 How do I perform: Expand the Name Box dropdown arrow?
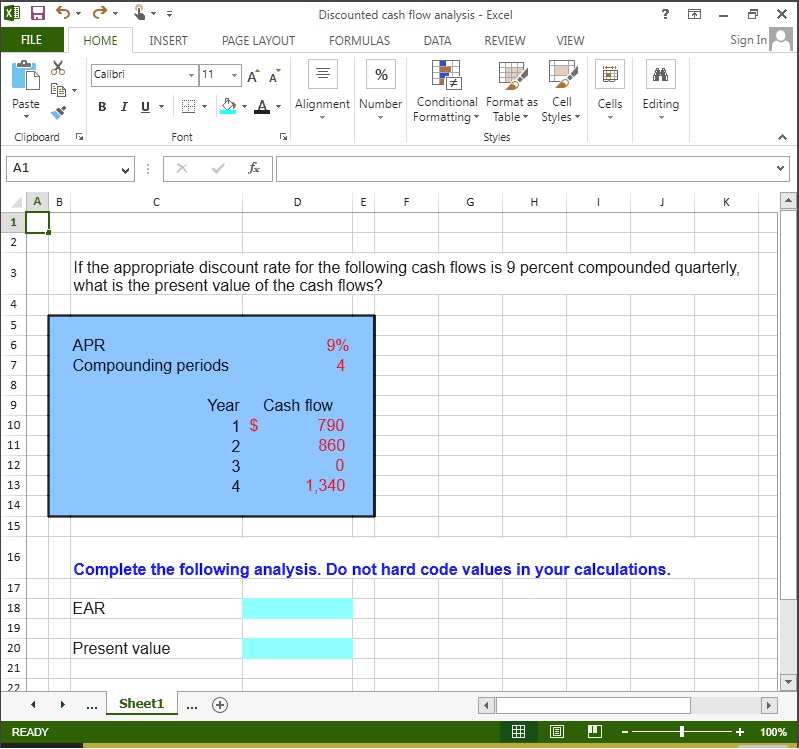point(126,170)
